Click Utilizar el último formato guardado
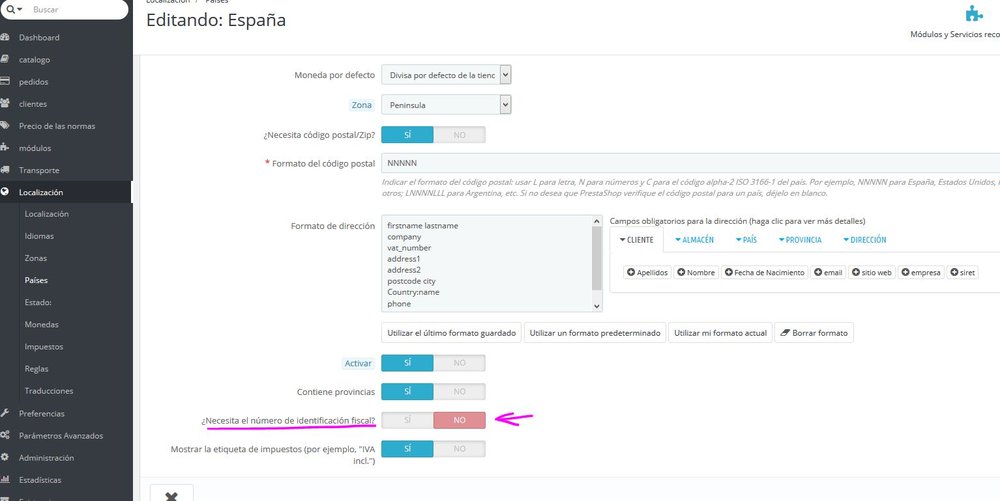Image resolution: width=1000 pixels, height=501 pixels. pyautogui.click(x=451, y=332)
